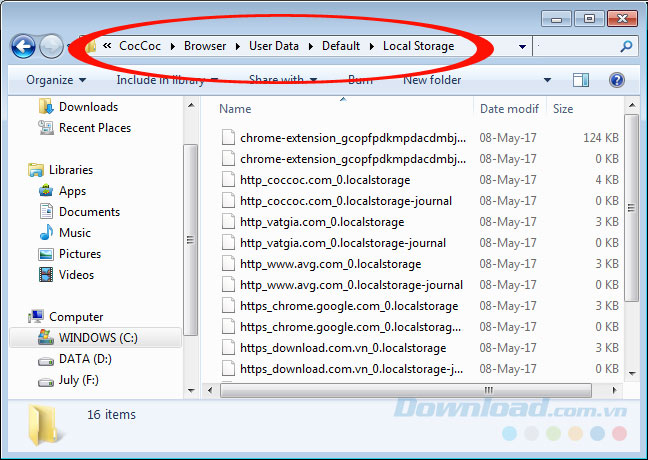Image resolution: width=648 pixels, height=460 pixels.
Task: Select https_download.com.vn_0.localstorage-j... file name
Action: (351, 369)
